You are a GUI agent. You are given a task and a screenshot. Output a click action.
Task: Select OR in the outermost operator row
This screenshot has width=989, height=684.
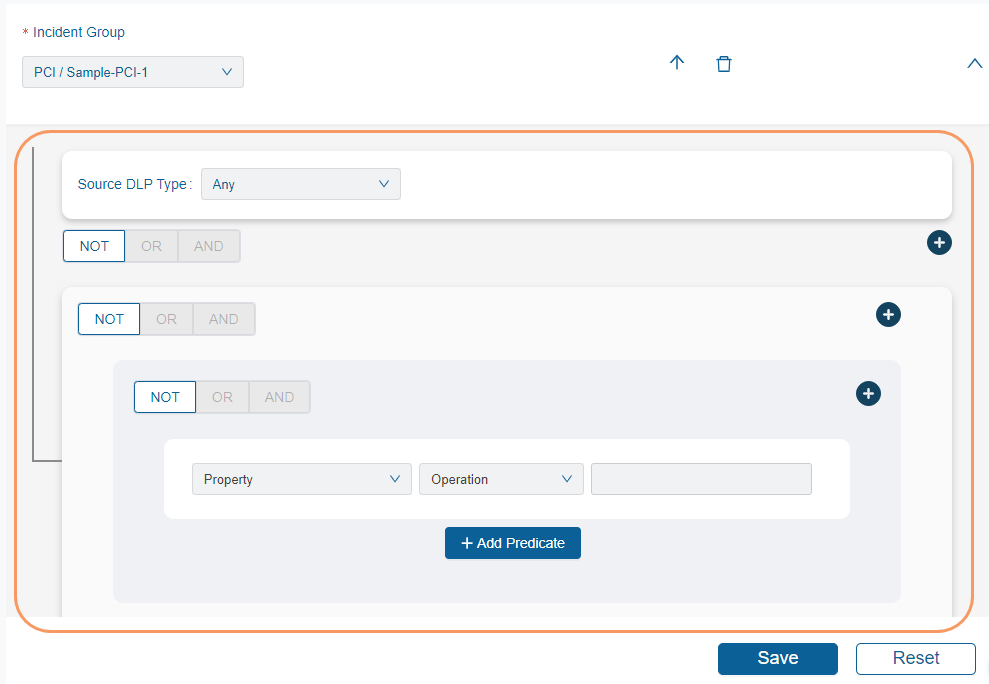[151, 246]
